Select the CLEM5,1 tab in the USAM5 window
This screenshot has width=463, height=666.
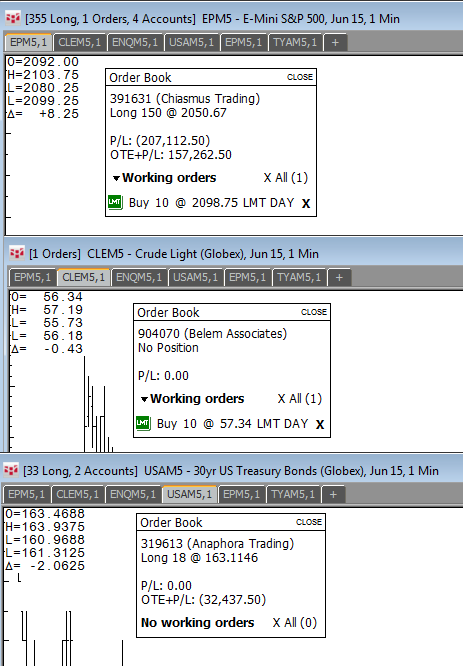pos(78,494)
